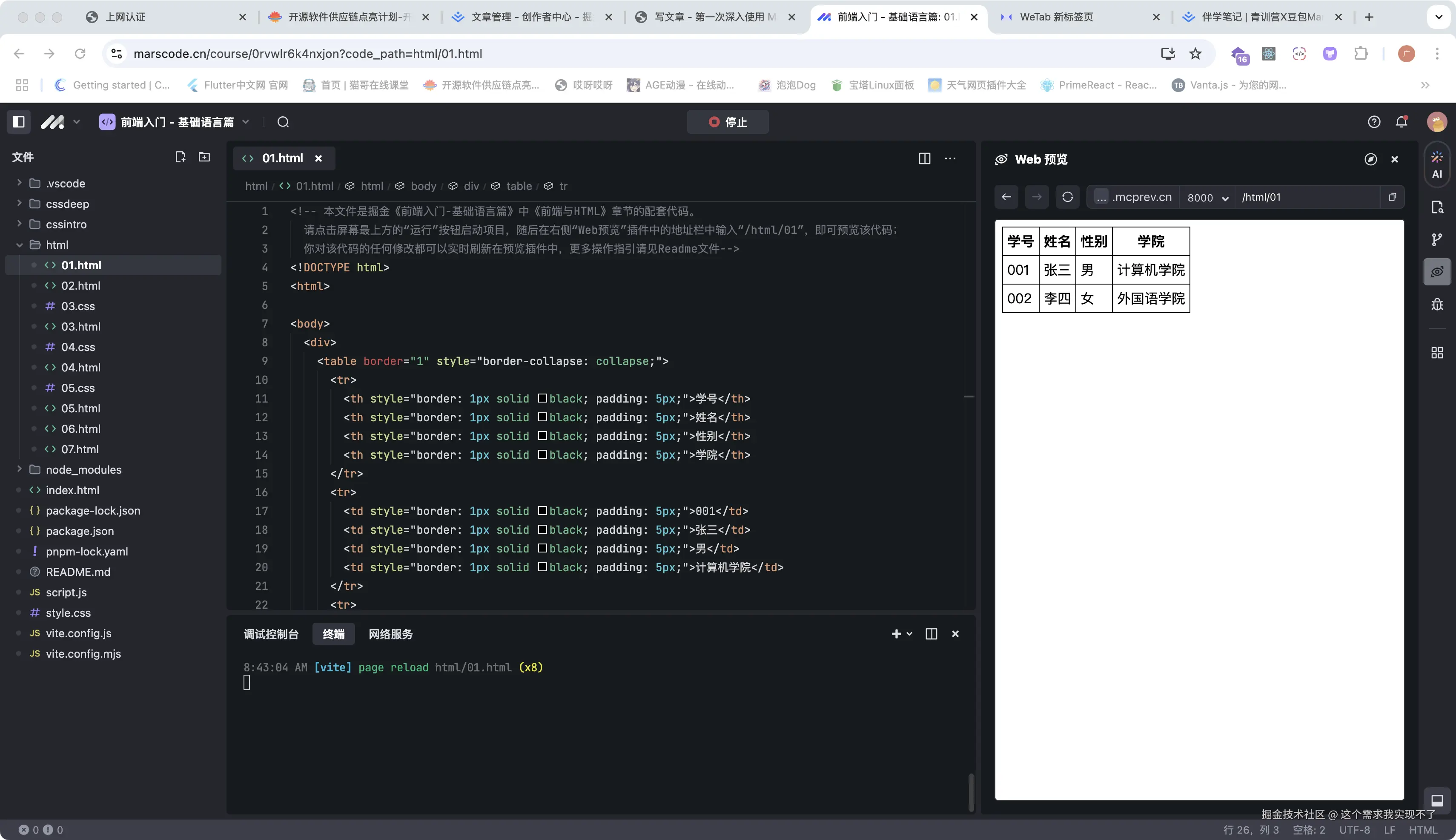
Task: Collapse the html folder in file tree
Action: pos(57,245)
